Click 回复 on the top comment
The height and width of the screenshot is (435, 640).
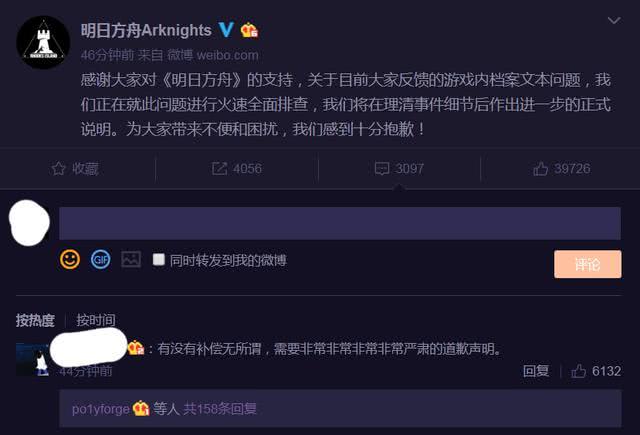[x=536, y=371]
